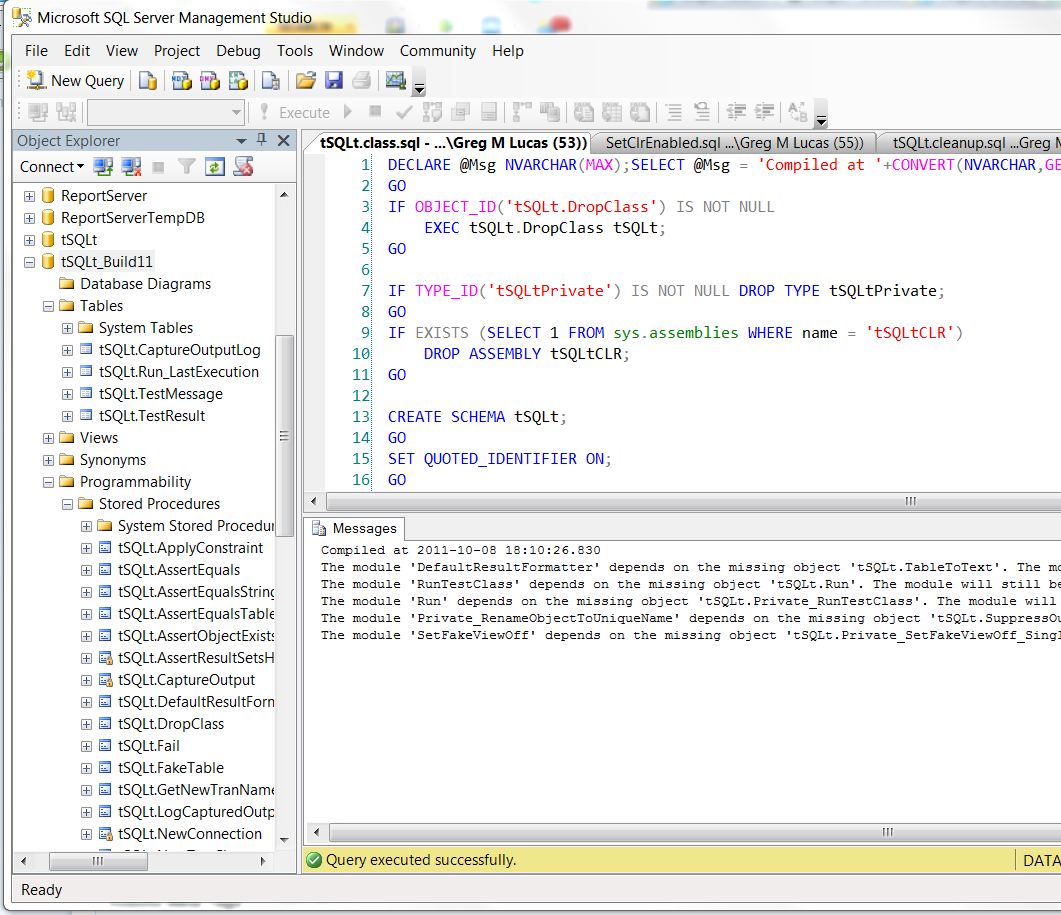This screenshot has width=1061, height=915.
Task: Open the Connect dropdown menu
Action: click(x=79, y=167)
